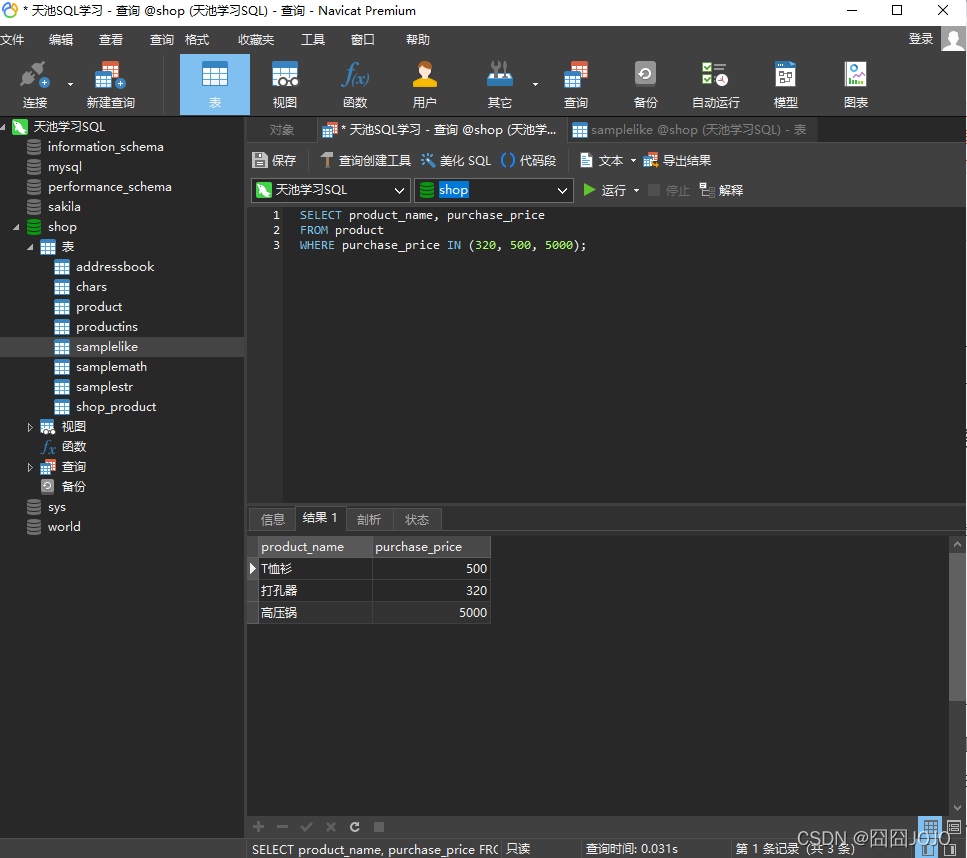Select the 5000 price cell
Viewport: 967px width, 858px height.
coord(431,613)
